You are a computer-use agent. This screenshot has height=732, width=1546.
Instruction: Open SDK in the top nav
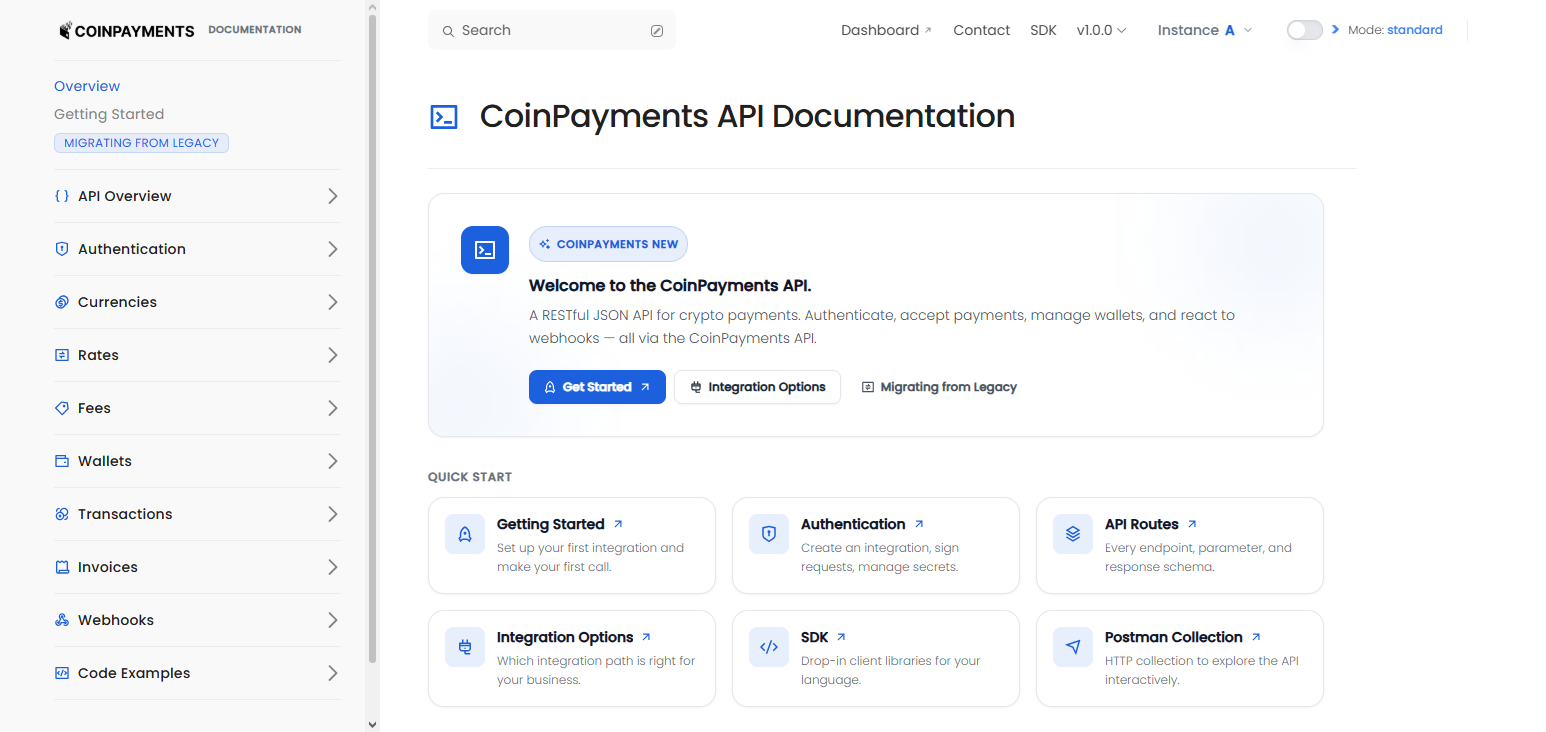tap(1043, 30)
